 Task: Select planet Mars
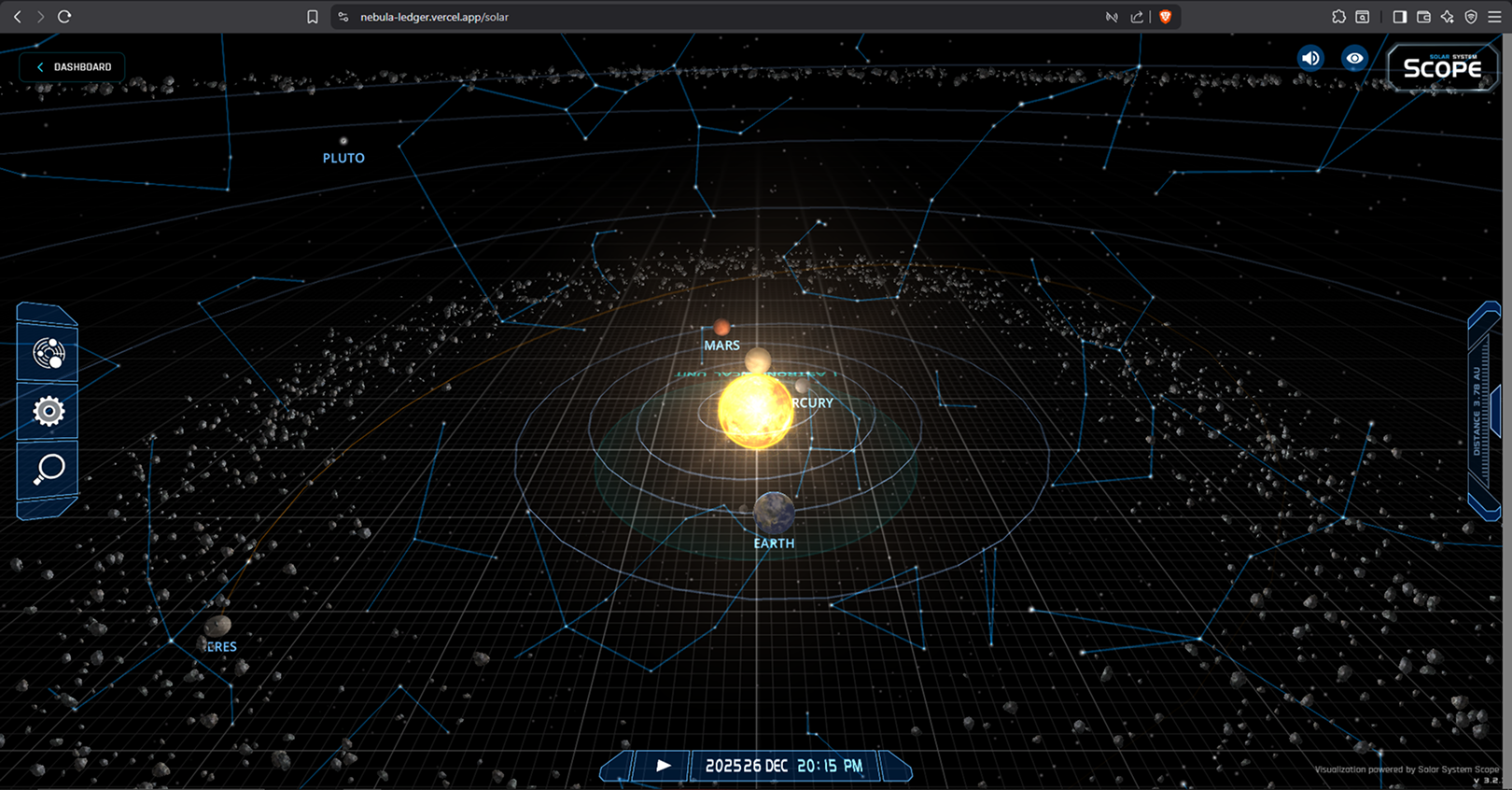click(721, 327)
